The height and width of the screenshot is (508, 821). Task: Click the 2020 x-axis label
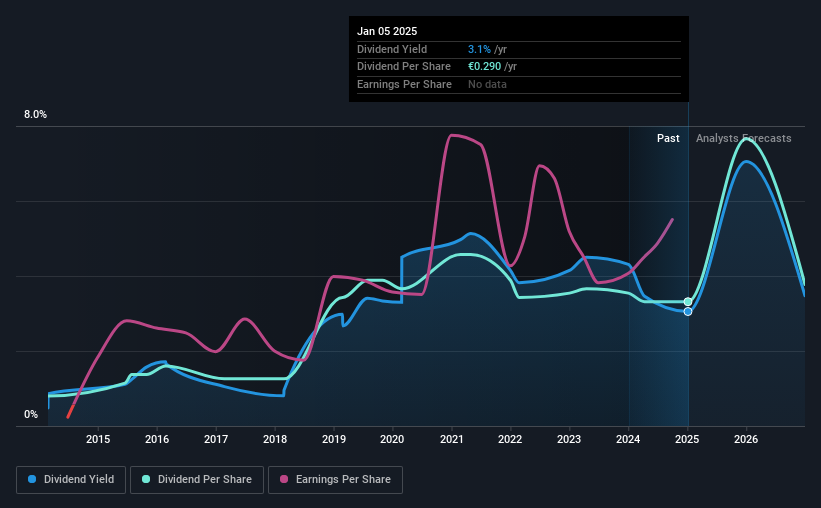coord(392,439)
